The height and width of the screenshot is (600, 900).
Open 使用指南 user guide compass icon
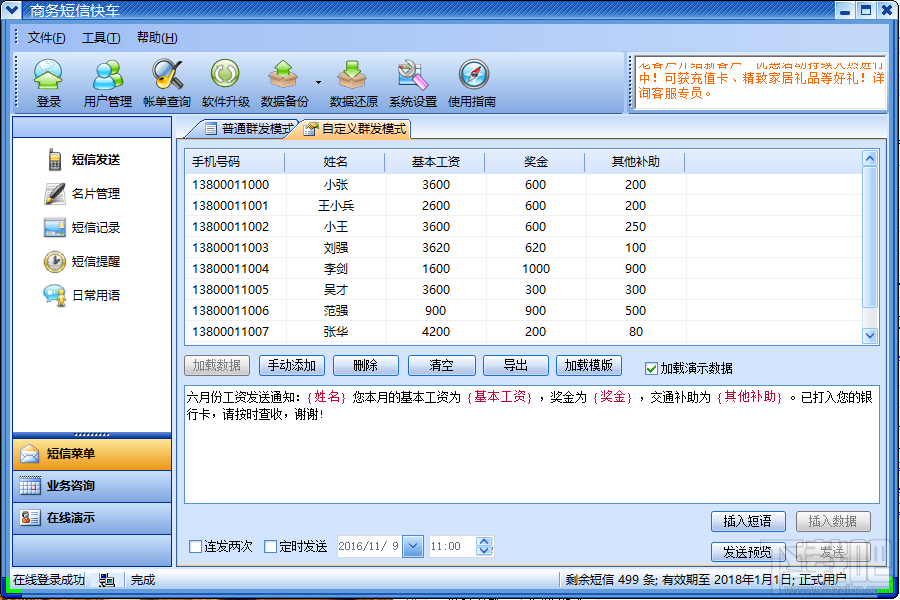[472, 83]
